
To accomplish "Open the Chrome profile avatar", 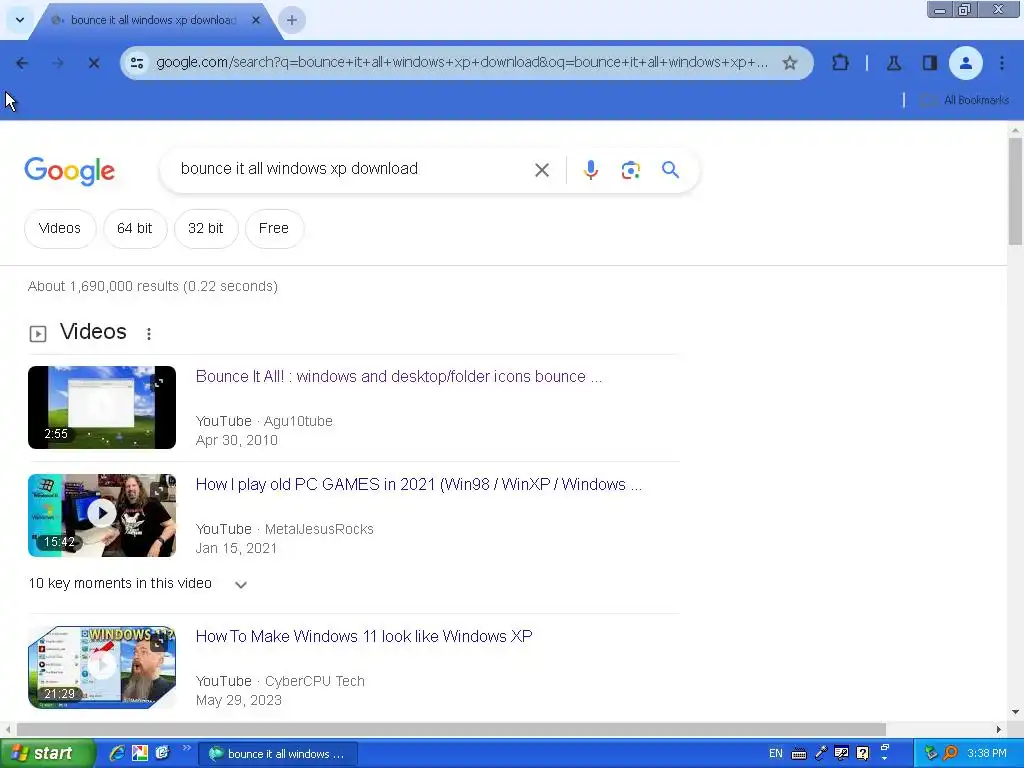I will (x=965, y=63).
